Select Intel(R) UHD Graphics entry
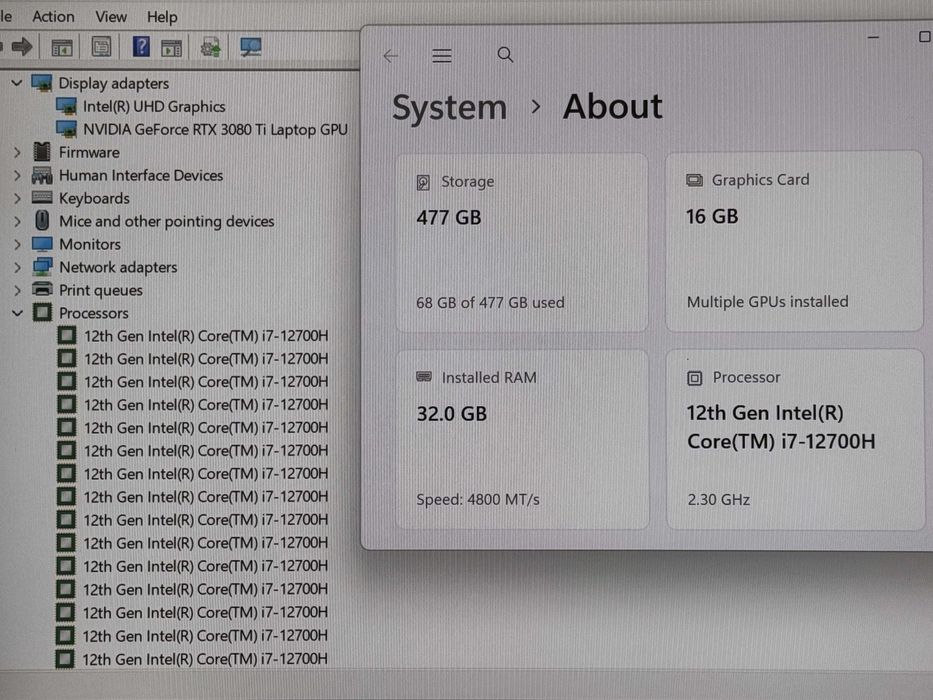Image resolution: width=933 pixels, height=700 pixels. click(x=154, y=107)
